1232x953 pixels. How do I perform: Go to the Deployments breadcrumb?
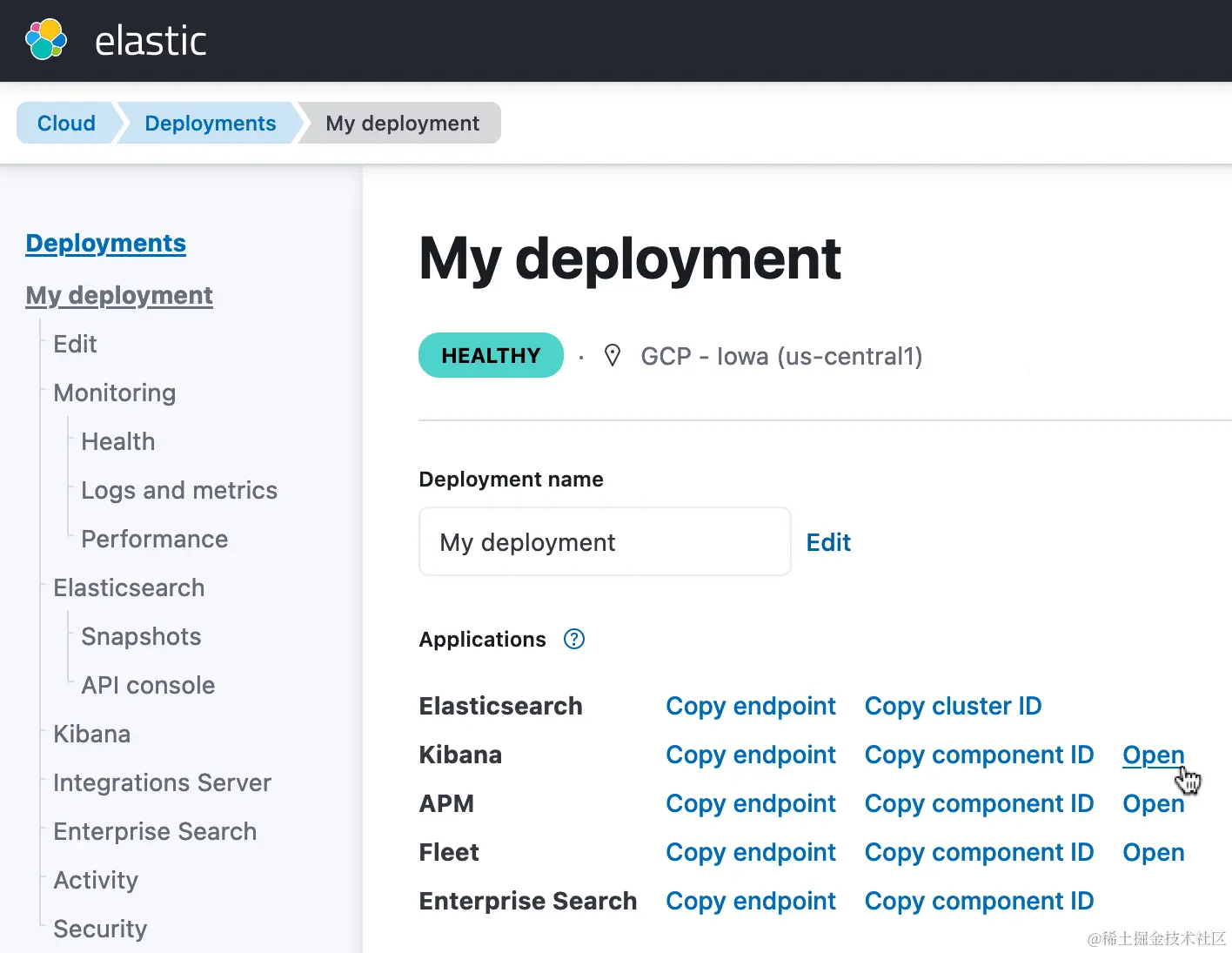[210, 123]
